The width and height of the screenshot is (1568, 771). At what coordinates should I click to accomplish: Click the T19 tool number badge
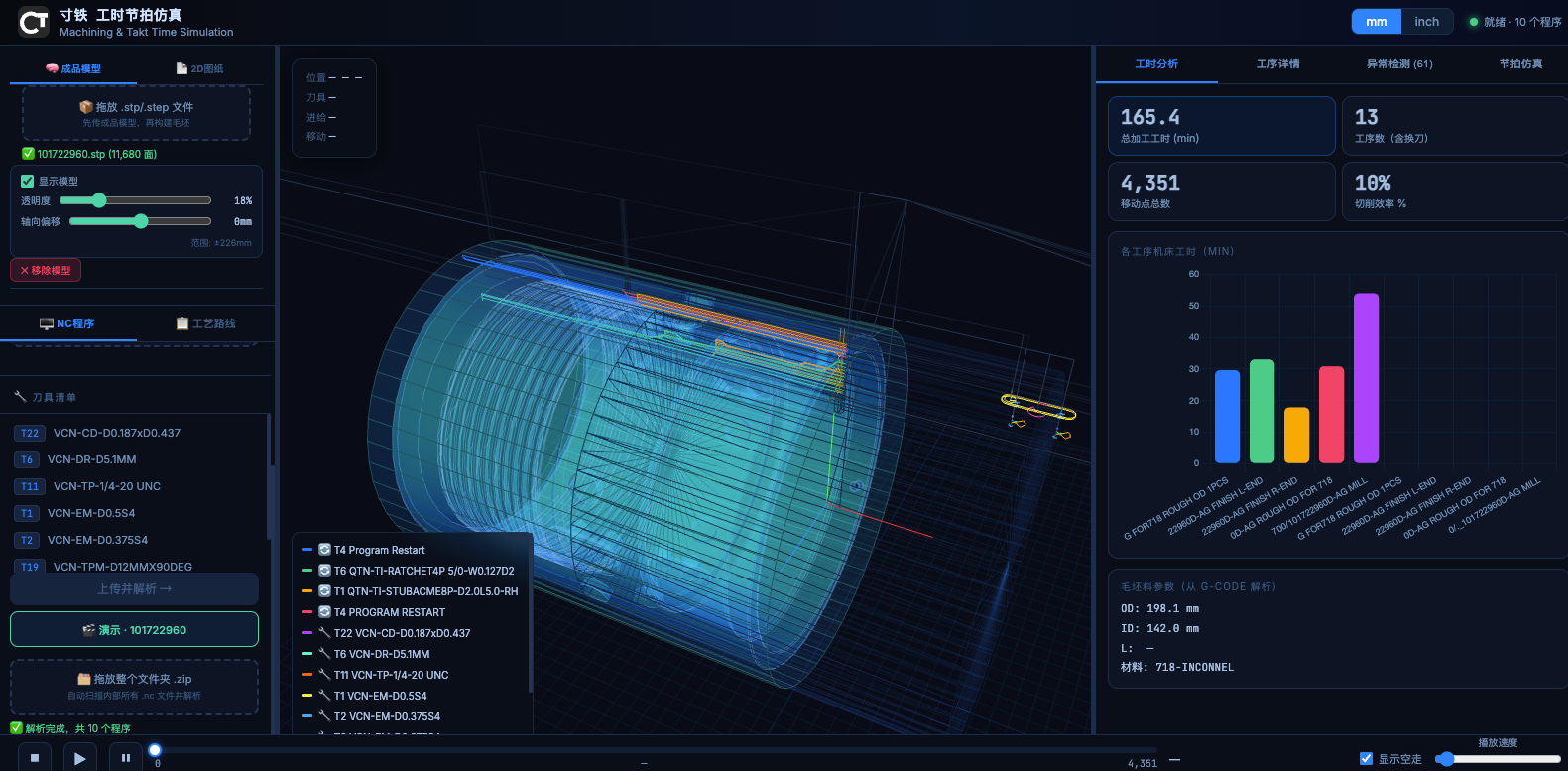30,567
